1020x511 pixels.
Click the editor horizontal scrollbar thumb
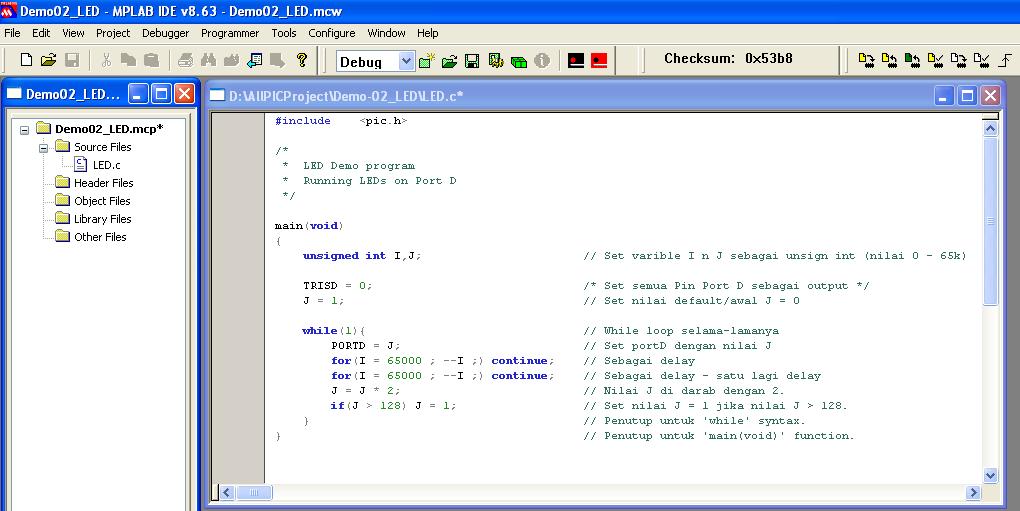click(x=254, y=493)
